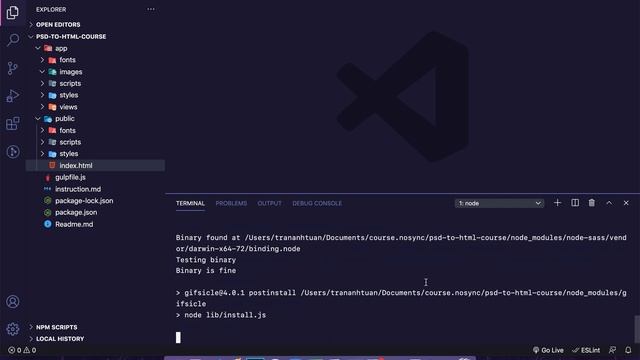The height and width of the screenshot is (360, 640).
Task: Open the Accounts menu icon
Action: [x=13, y=302]
